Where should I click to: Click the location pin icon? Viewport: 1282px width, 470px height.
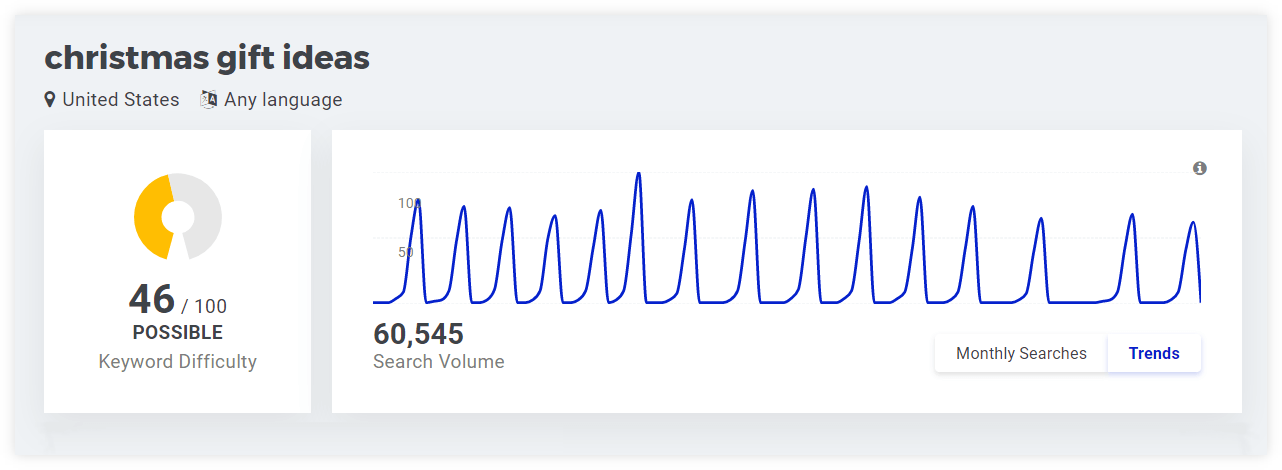point(50,100)
